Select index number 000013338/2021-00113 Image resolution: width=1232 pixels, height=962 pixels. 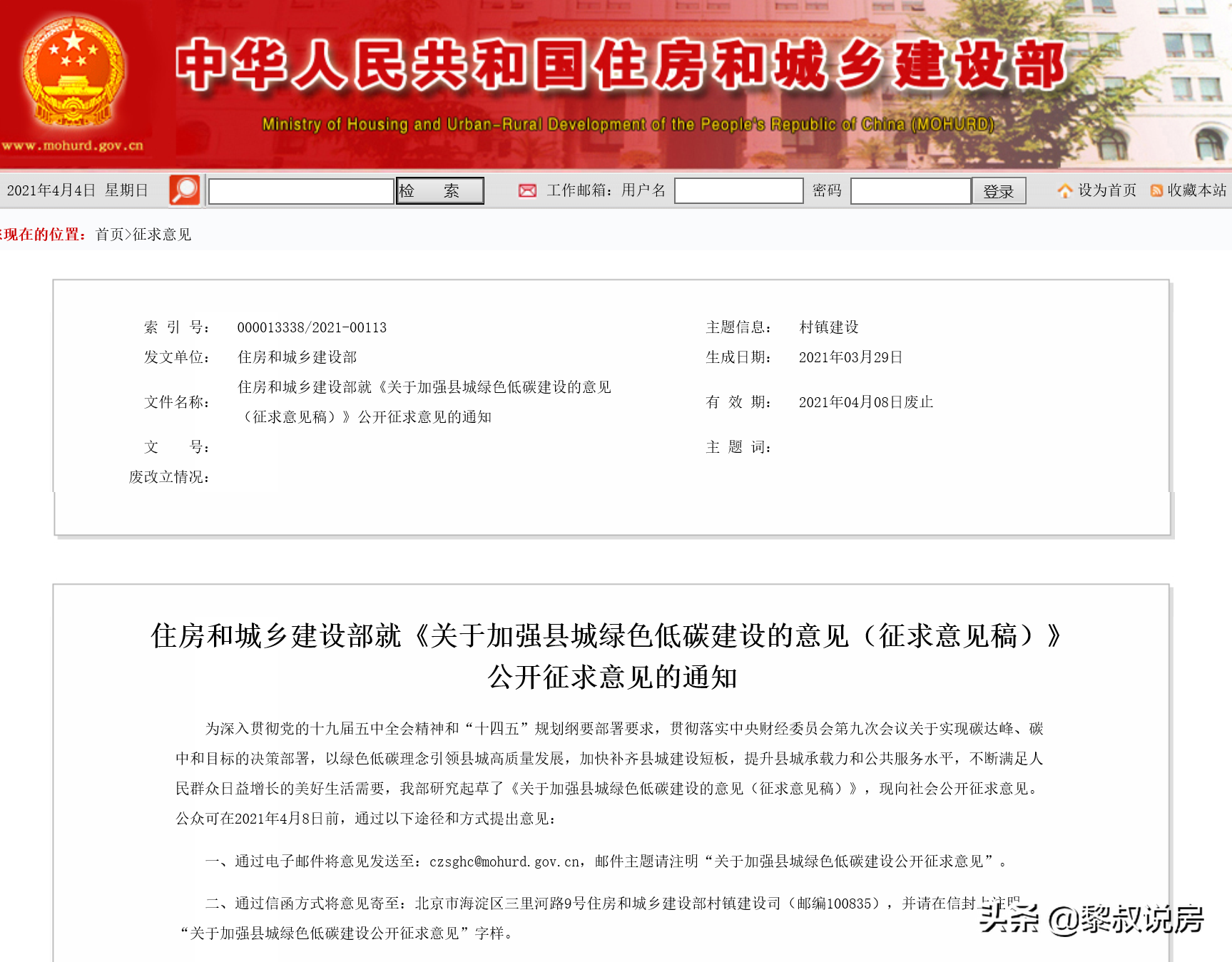312,327
